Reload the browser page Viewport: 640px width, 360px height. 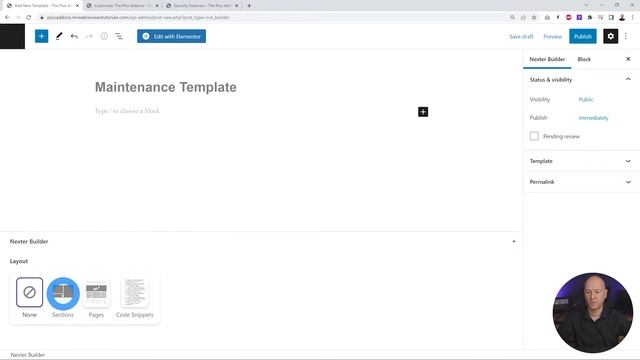click(29, 18)
